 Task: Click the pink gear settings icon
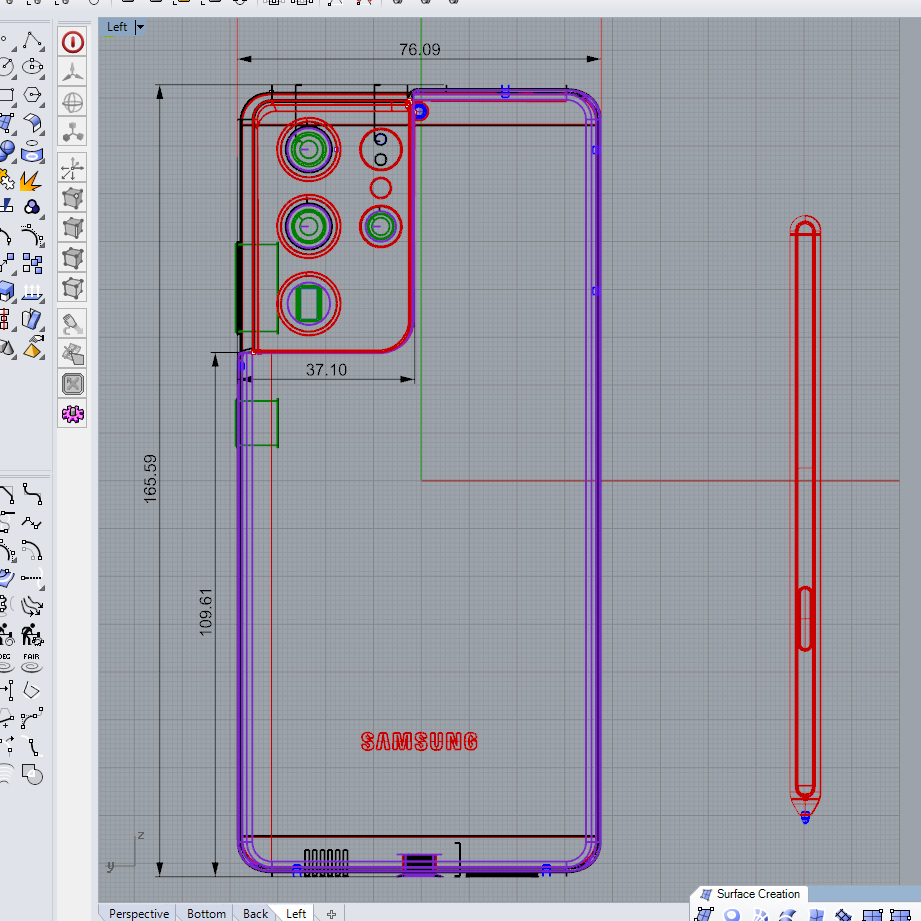click(73, 413)
